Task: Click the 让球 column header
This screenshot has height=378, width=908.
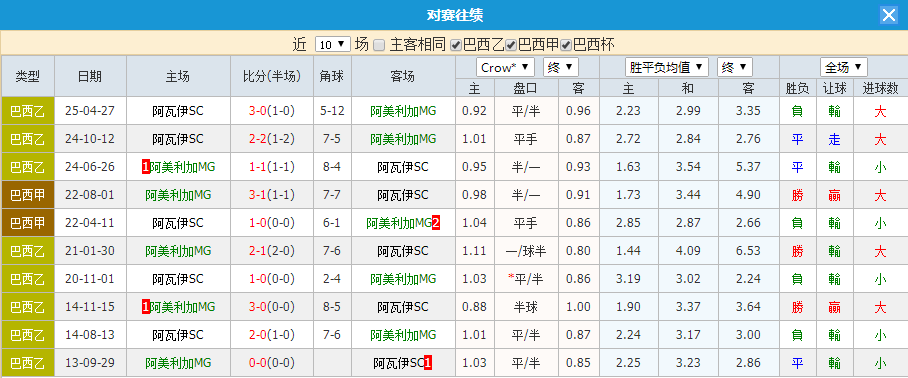Action: [834, 88]
